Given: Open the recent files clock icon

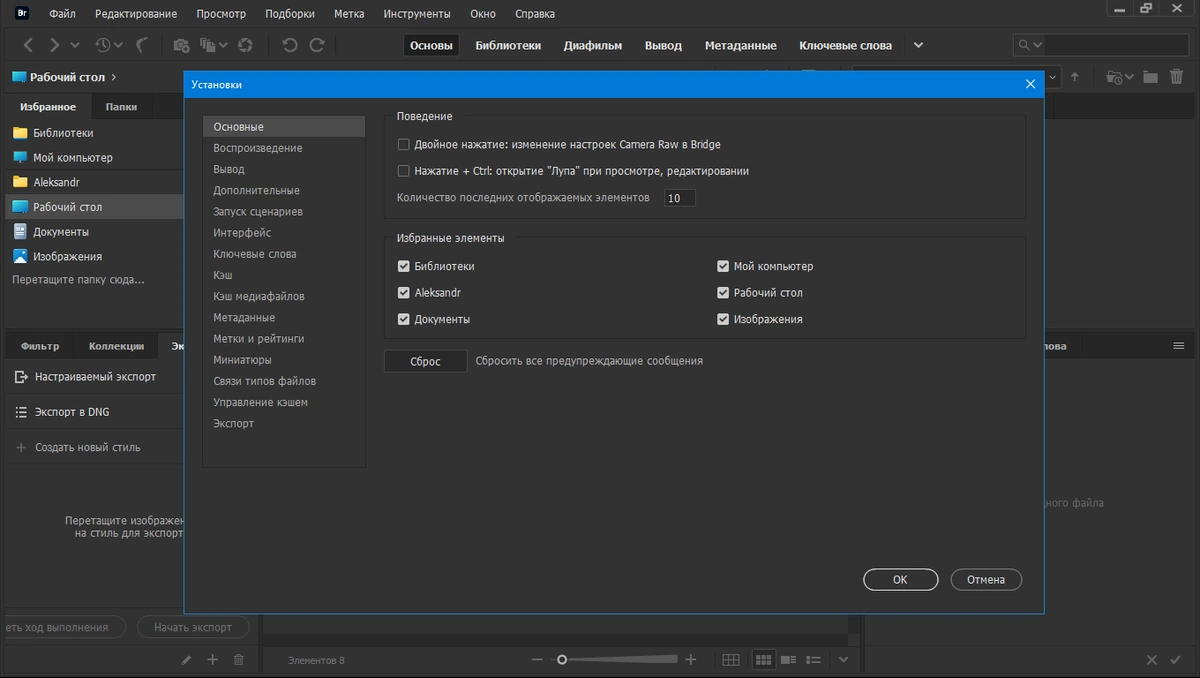Looking at the screenshot, I should click(104, 45).
